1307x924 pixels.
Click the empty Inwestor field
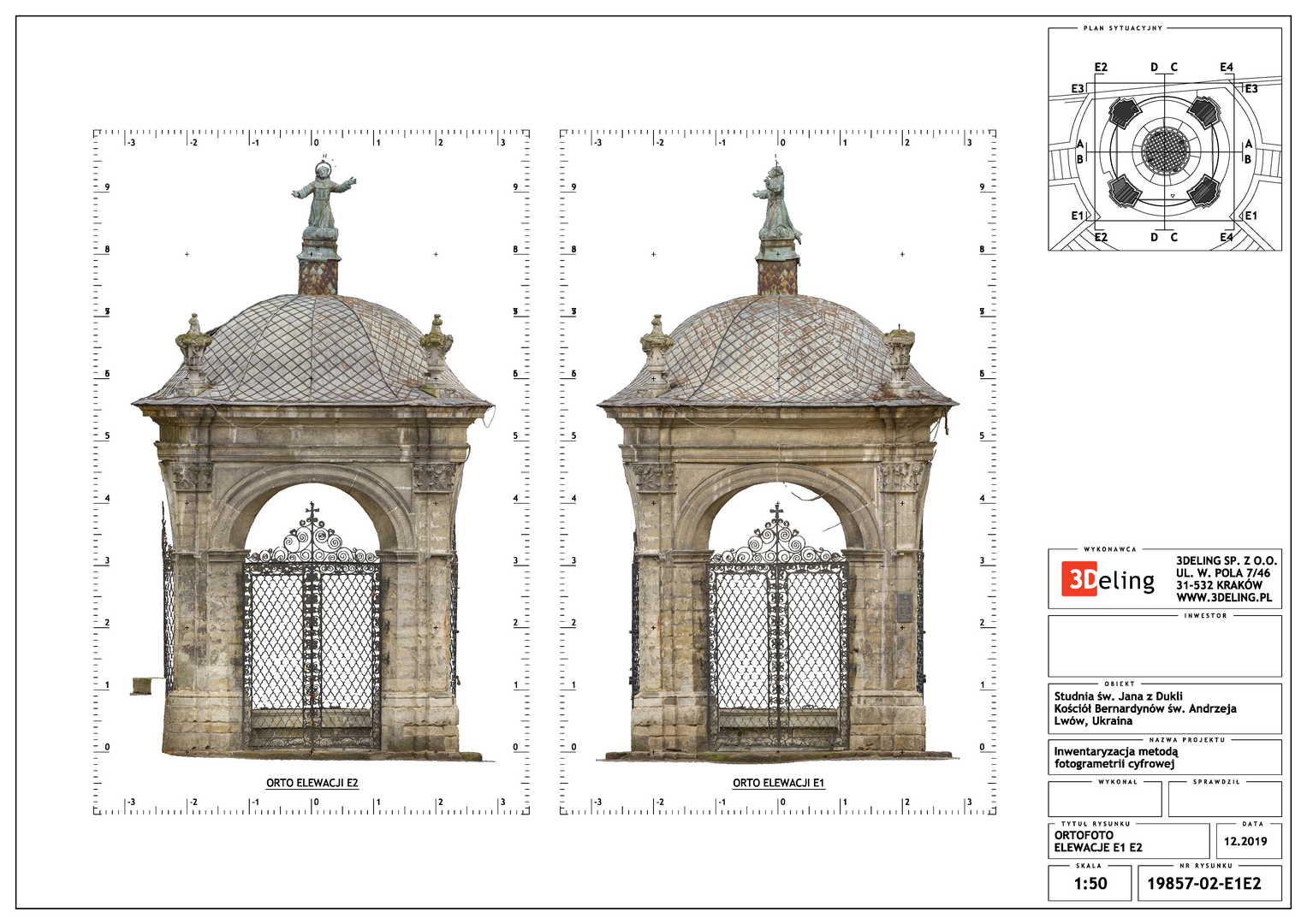click(x=1164, y=647)
